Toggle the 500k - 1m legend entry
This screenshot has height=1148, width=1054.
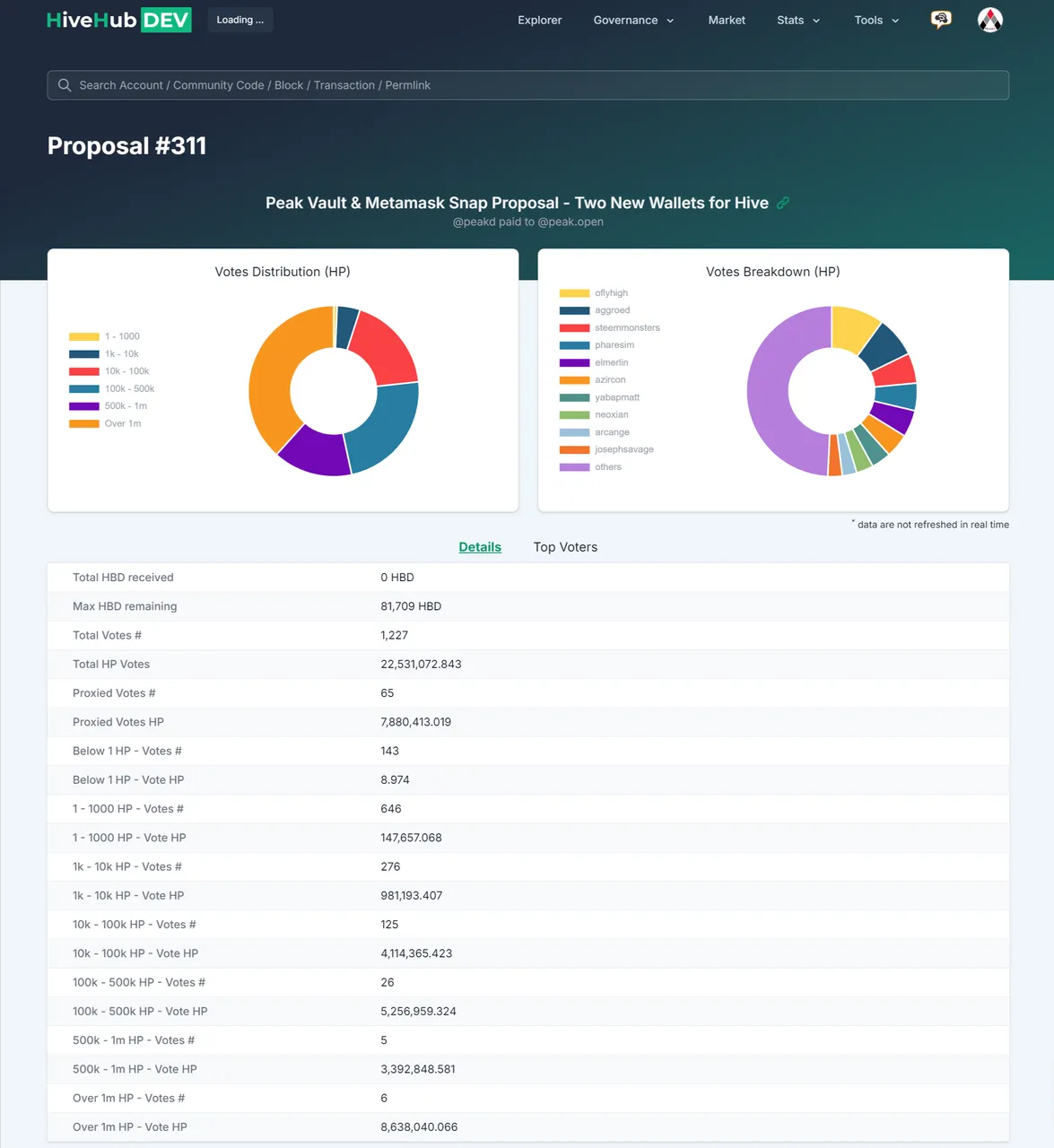pyautogui.click(x=109, y=406)
